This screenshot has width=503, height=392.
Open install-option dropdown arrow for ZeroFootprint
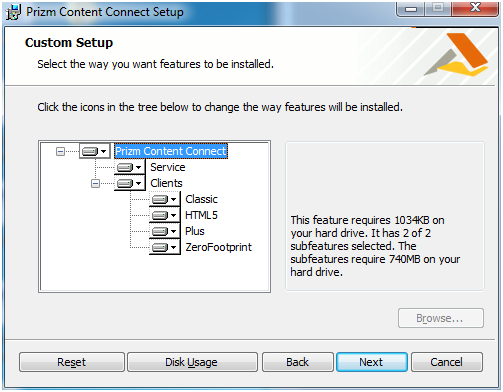pyautogui.click(x=173, y=247)
